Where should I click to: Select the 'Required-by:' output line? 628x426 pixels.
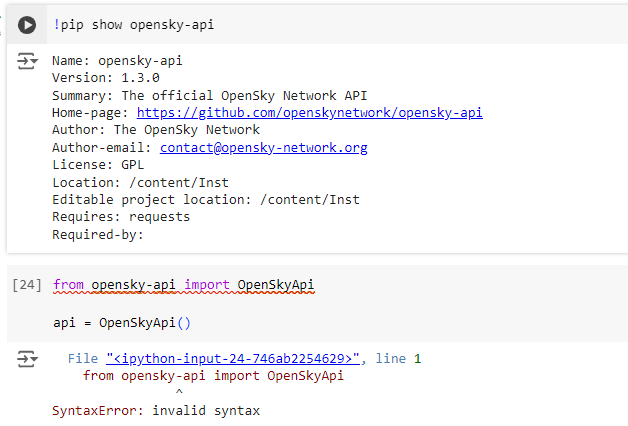(x=98, y=235)
